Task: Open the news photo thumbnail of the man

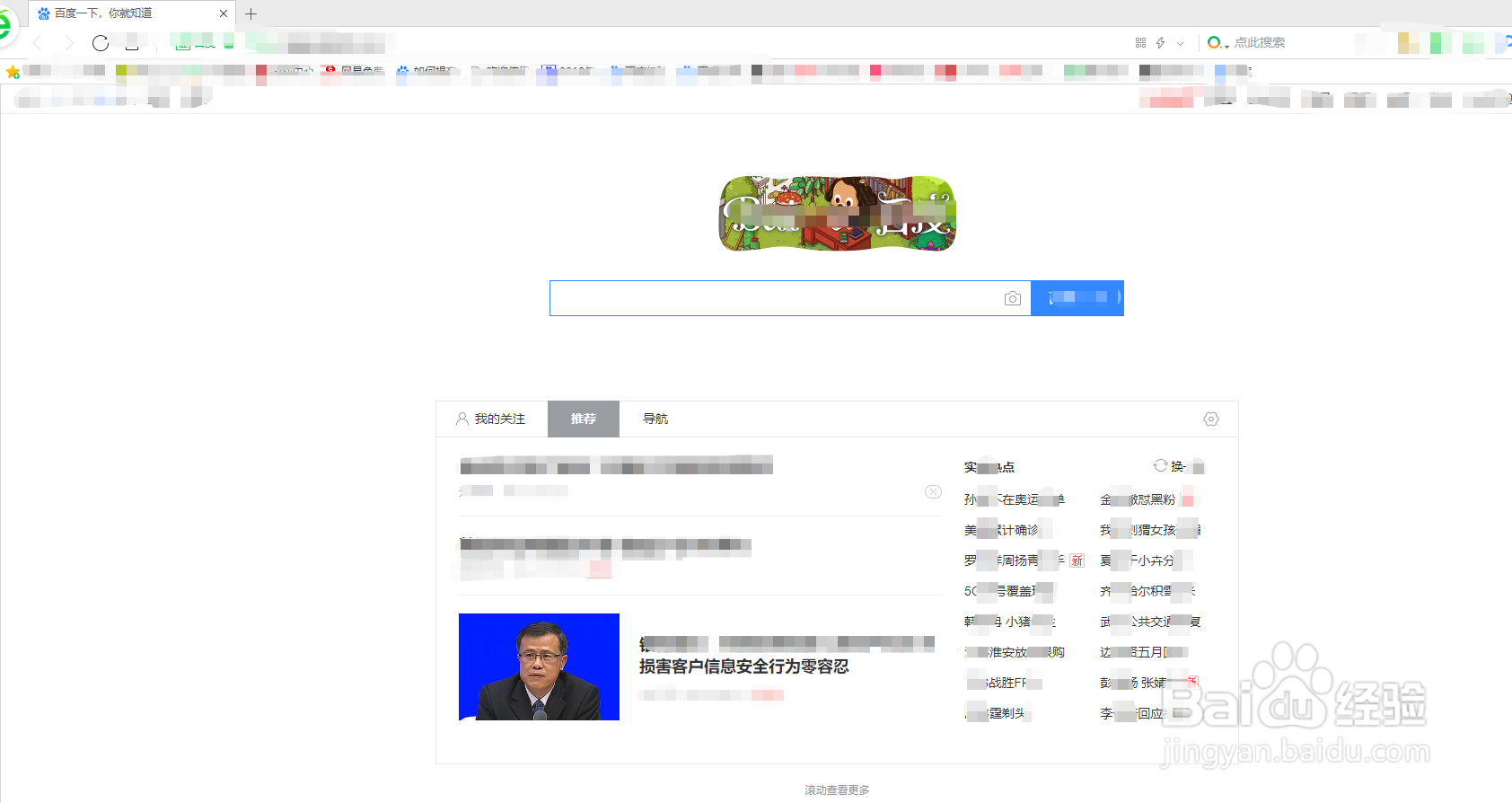Action: [x=539, y=666]
